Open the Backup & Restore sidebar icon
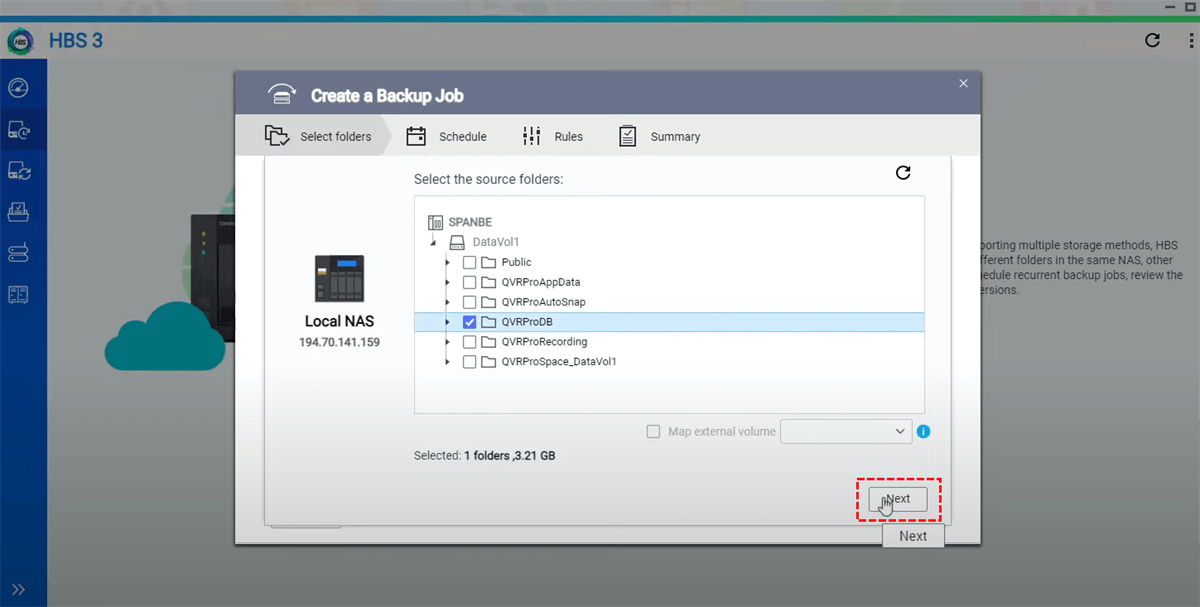 18,130
